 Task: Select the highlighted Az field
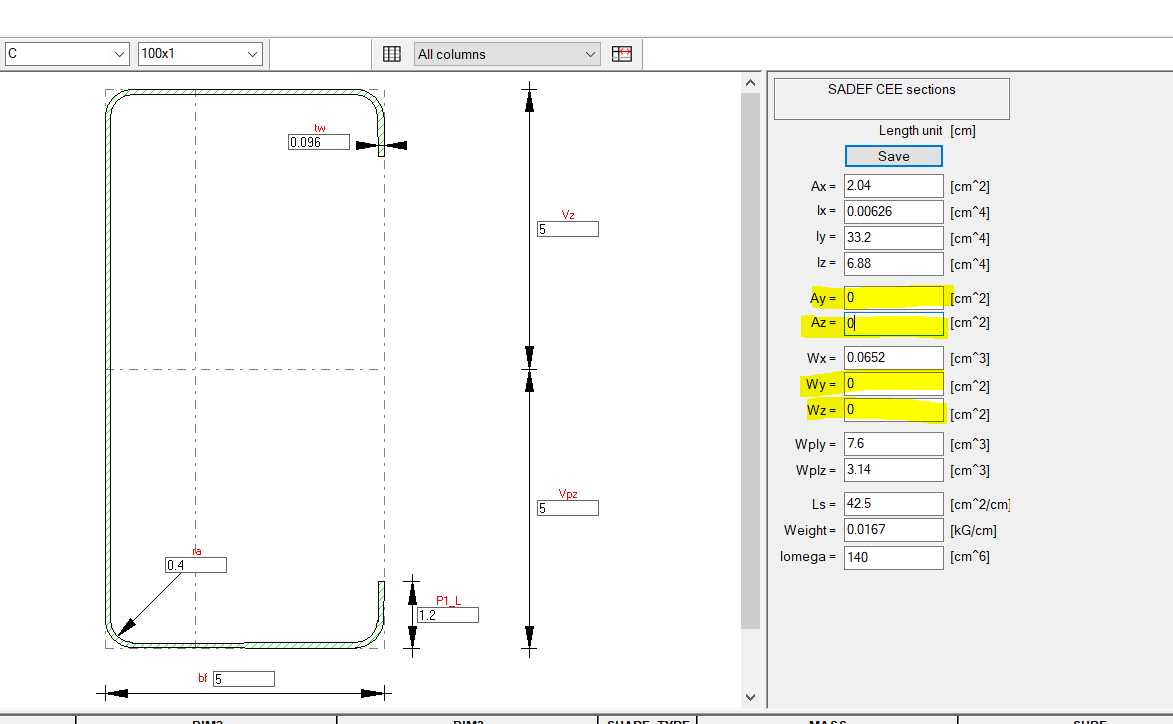click(893, 323)
